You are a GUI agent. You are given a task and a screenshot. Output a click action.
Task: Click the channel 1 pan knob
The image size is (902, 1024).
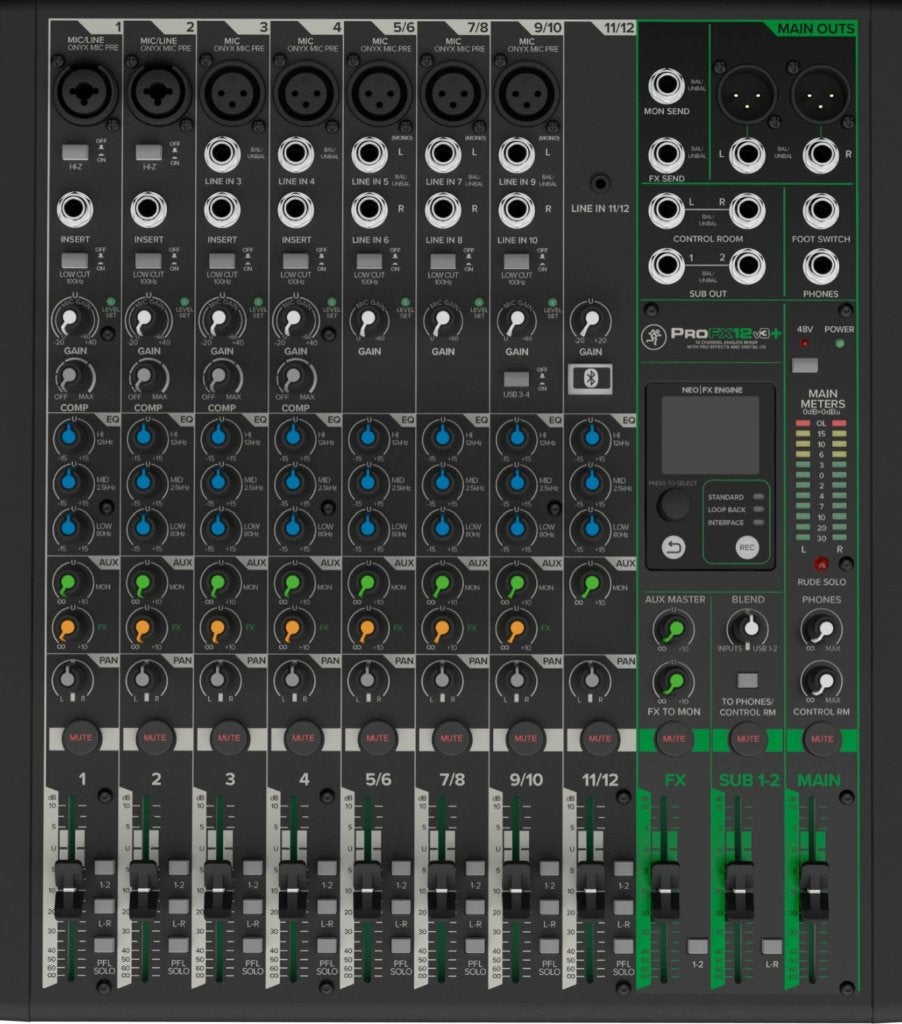(69, 679)
